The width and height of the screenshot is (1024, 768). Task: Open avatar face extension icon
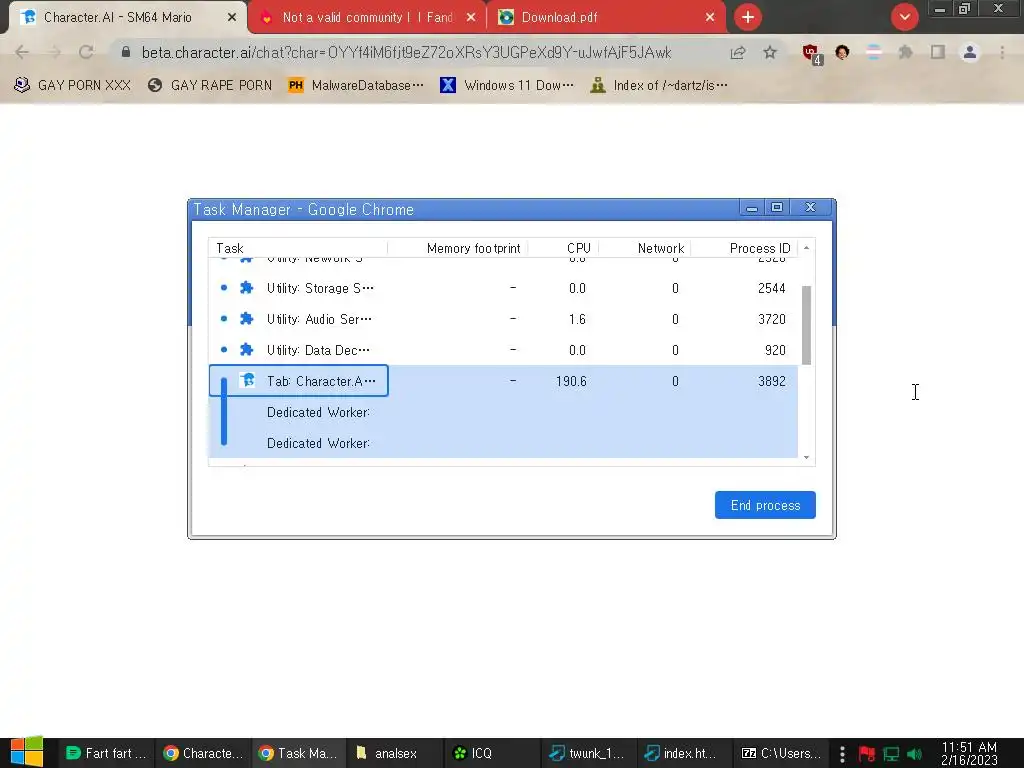(x=842, y=52)
